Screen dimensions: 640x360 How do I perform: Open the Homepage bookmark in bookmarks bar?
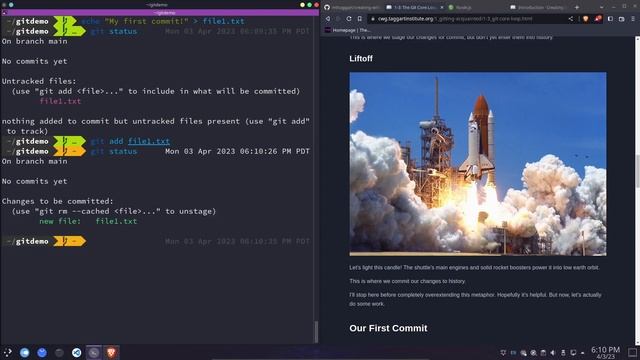tap(347, 30)
